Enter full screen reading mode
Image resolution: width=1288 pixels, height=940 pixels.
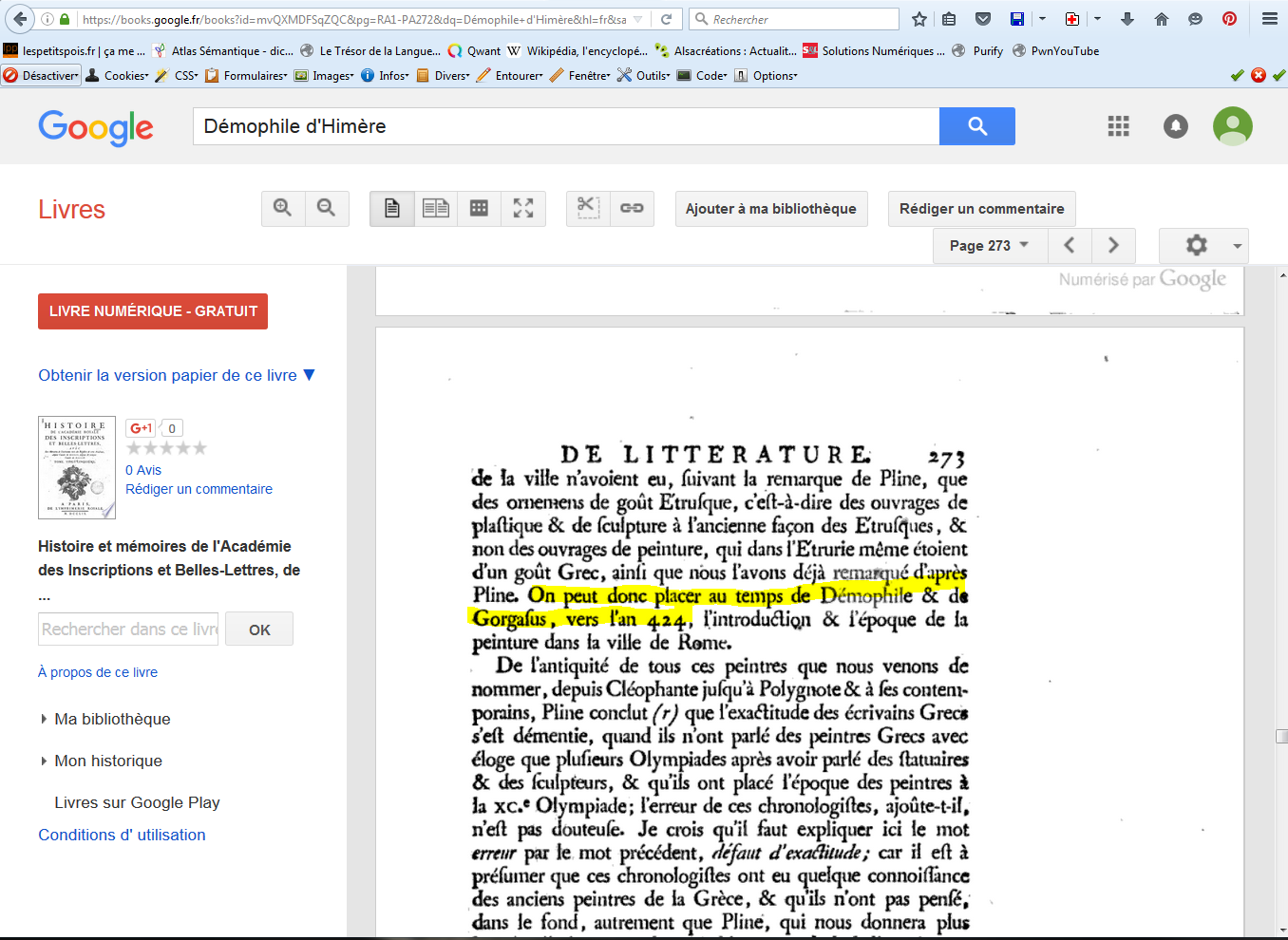coord(523,208)
